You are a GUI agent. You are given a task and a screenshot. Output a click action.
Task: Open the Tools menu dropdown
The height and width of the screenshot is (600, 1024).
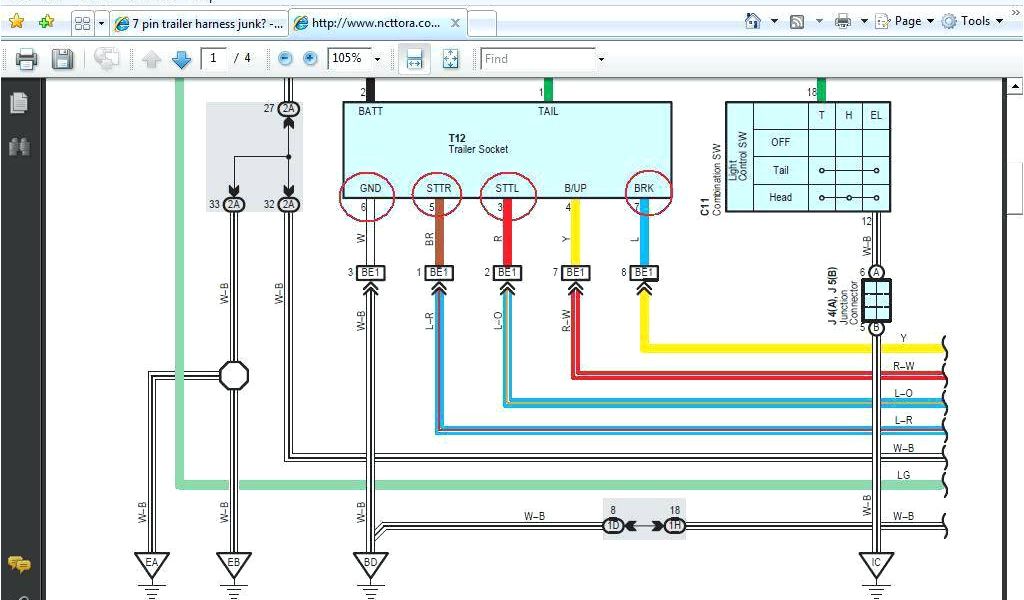click(972, 21)
